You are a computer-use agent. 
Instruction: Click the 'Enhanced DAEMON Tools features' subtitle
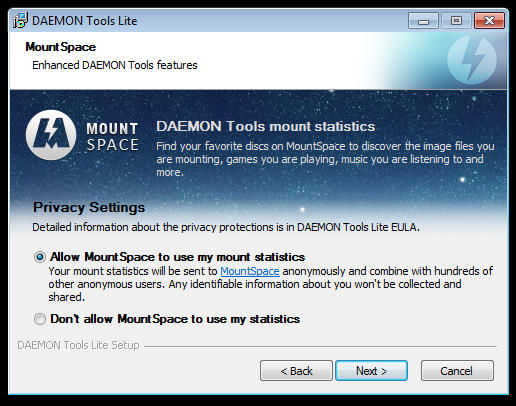click(115, 65)
